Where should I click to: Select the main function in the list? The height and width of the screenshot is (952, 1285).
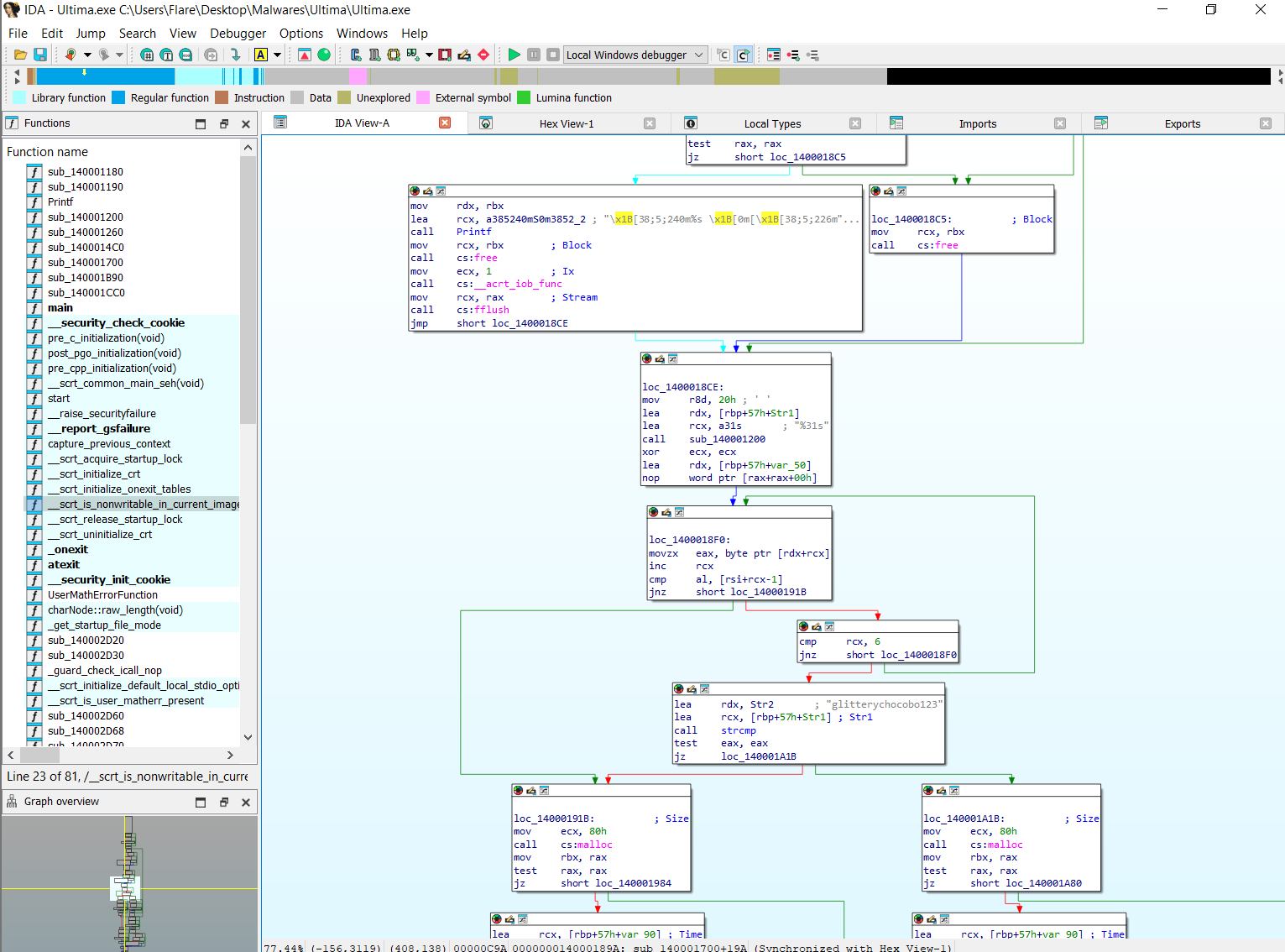60,308
